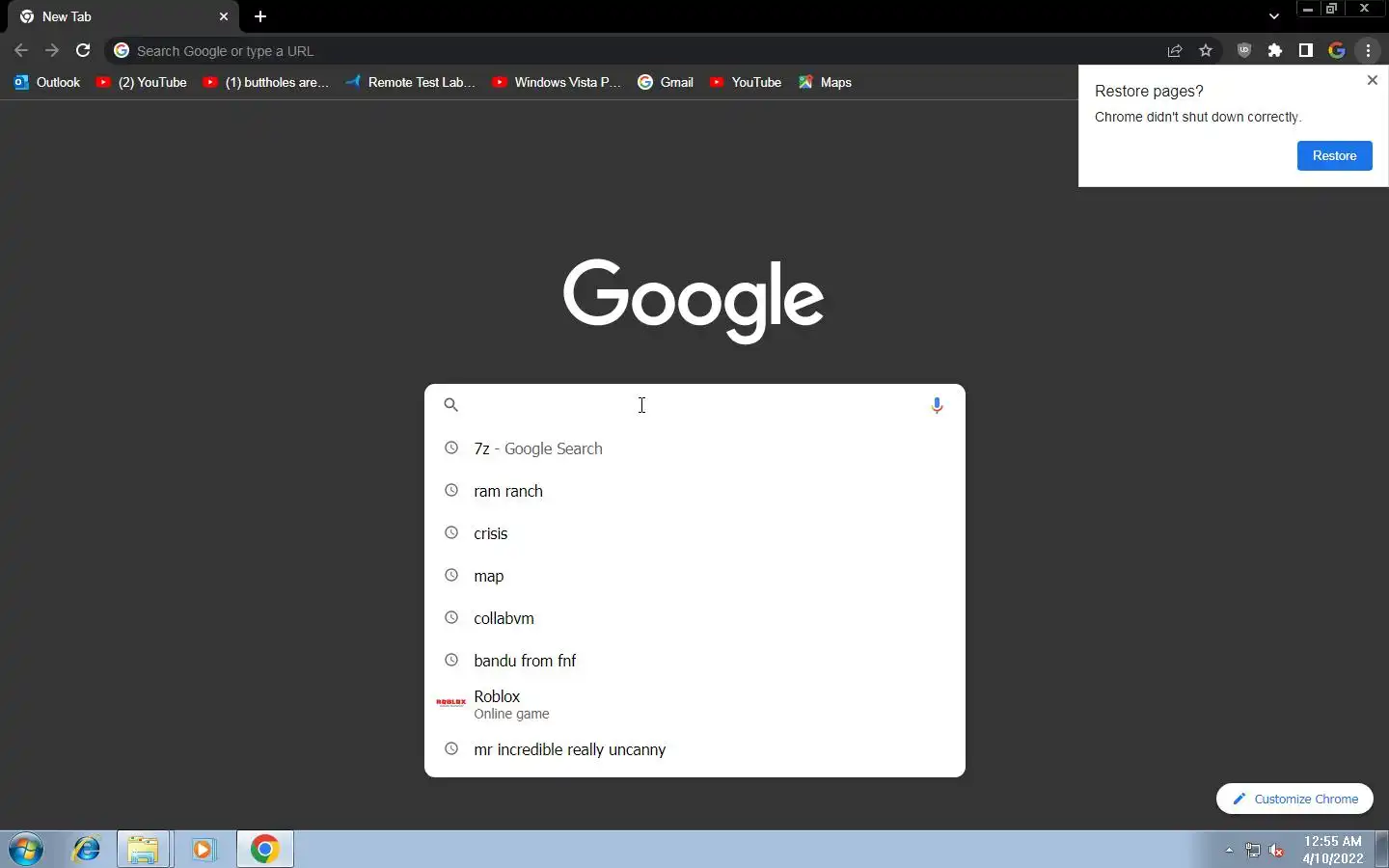Bookmark this tab with the star icon
1389x868 pixels.
[x=1206, y=51]
